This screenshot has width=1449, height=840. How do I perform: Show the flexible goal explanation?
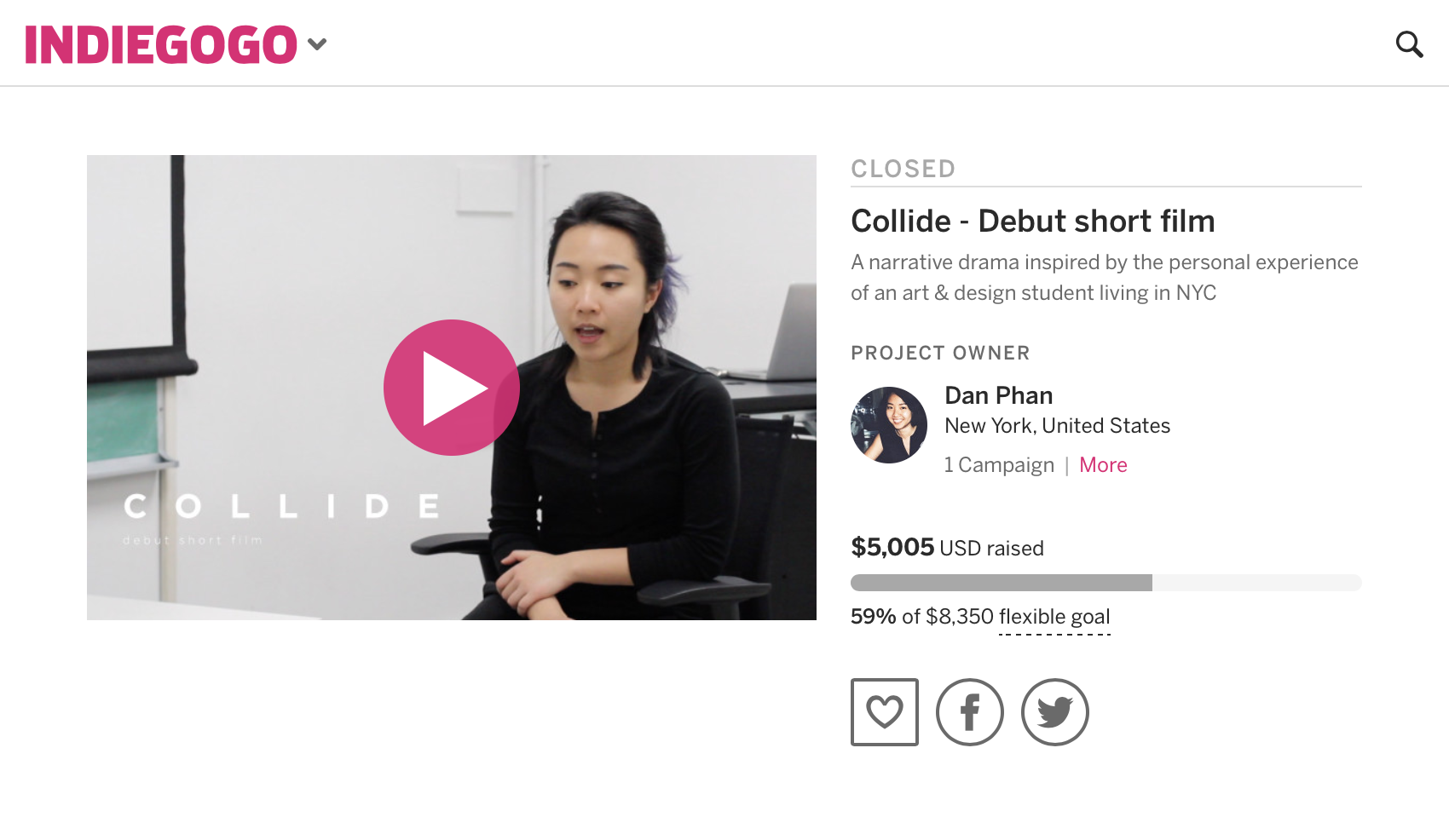click(1054, 617)
